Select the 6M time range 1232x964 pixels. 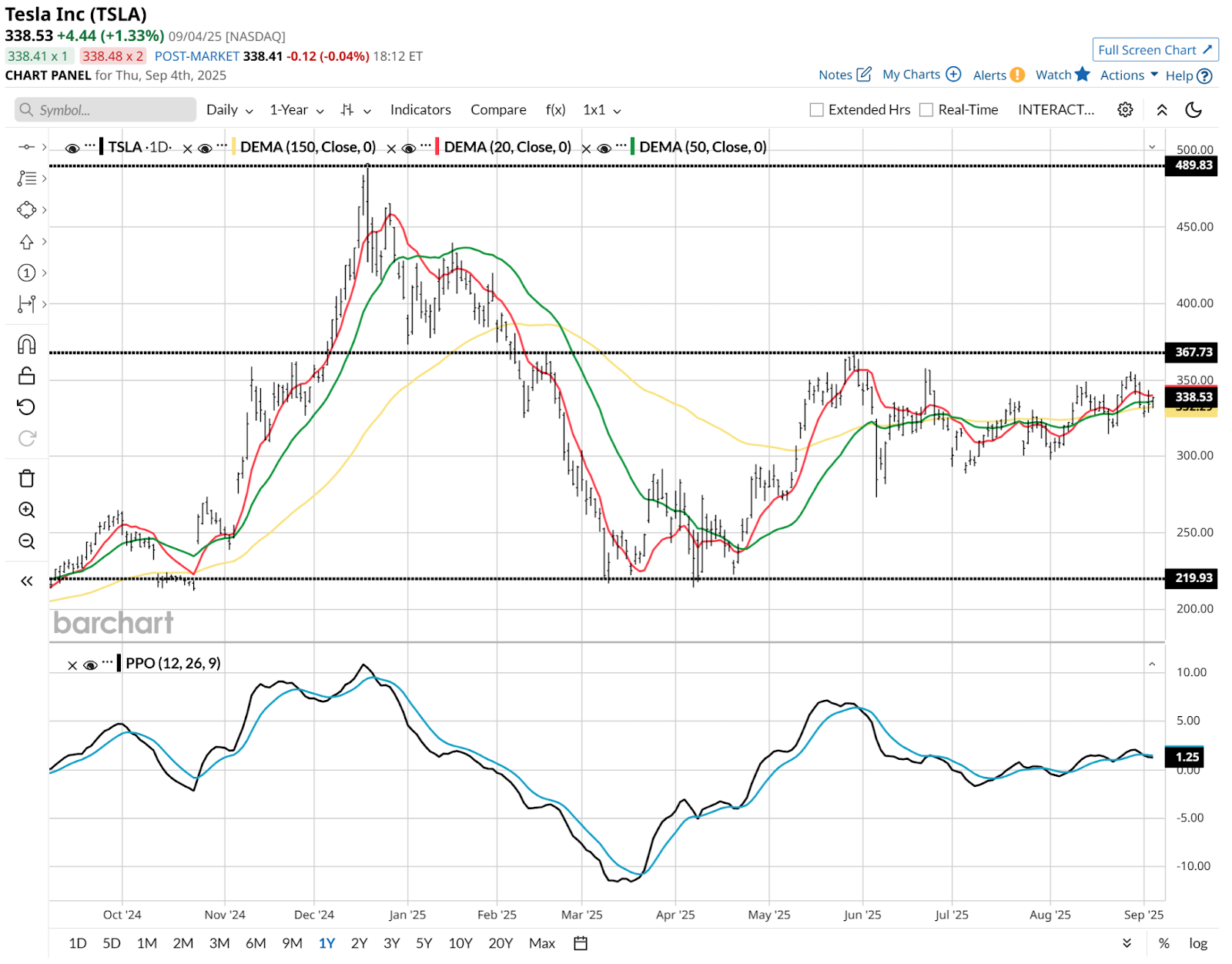pyautogui.click(x=256, y=943)
